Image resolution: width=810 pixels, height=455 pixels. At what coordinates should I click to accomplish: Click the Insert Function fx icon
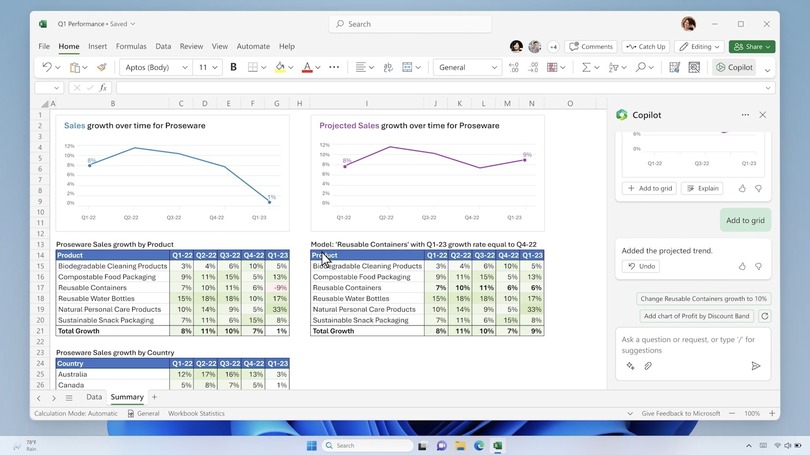(103, 88)
